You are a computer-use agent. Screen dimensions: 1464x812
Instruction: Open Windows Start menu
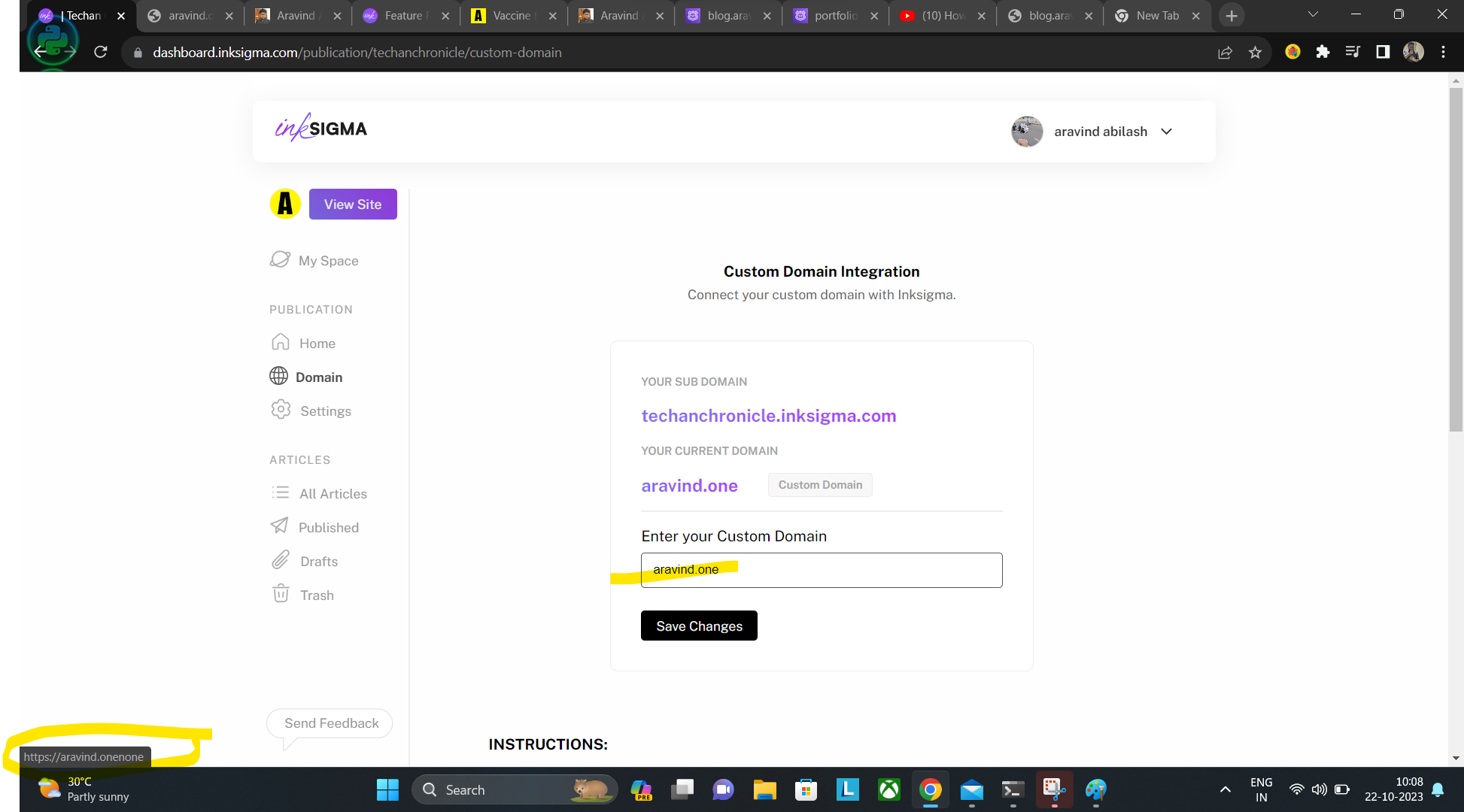pos(387,789)
